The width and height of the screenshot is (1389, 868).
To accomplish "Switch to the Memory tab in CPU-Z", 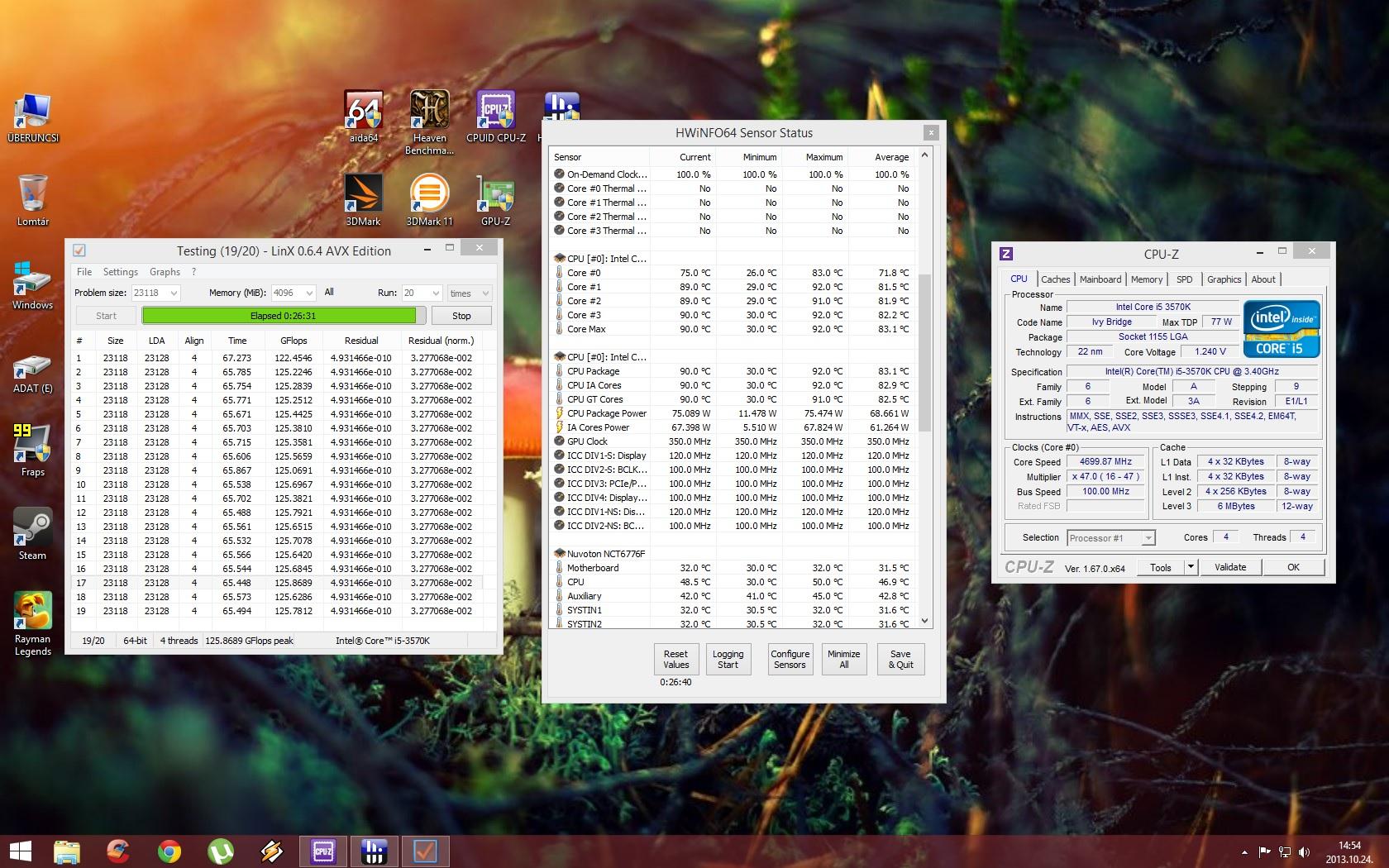I will [x=1147, y=279].
